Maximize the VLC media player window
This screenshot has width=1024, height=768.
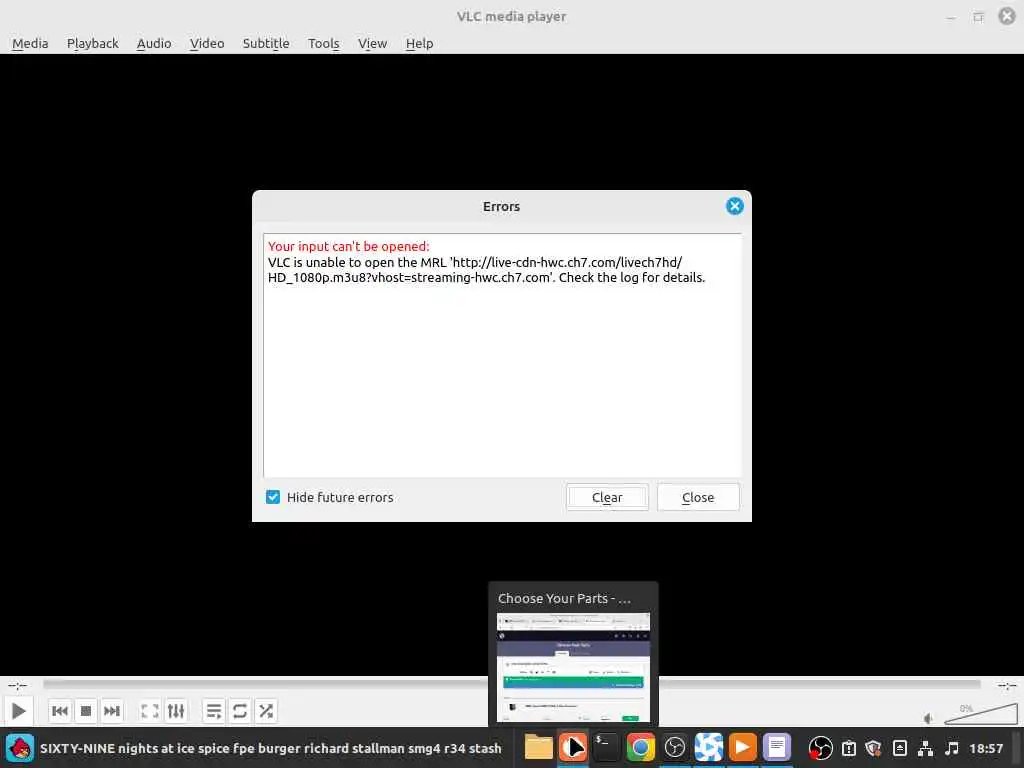pos(978,16)
